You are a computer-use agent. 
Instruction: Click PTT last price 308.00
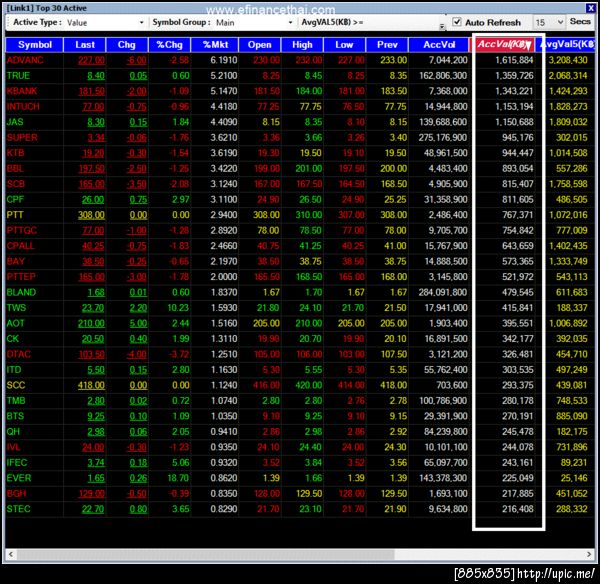point(91,215)
